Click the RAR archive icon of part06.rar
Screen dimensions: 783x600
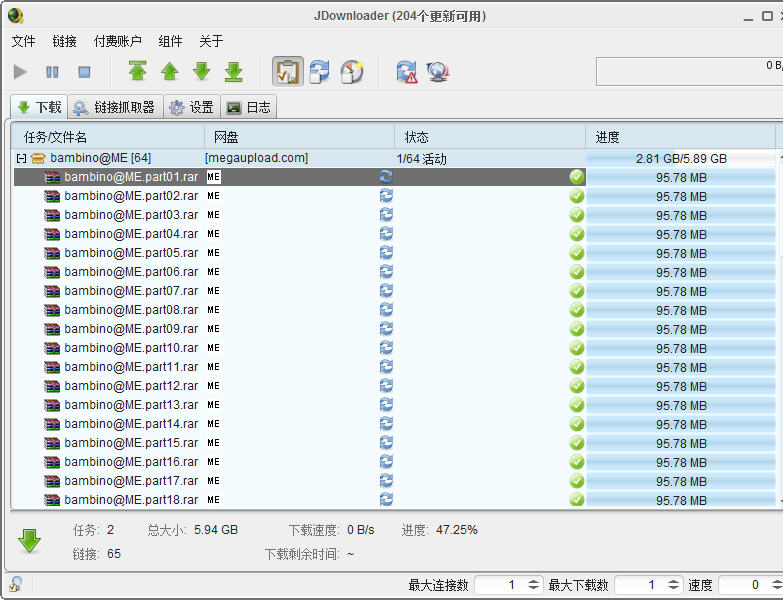click(x=52, y=272)
